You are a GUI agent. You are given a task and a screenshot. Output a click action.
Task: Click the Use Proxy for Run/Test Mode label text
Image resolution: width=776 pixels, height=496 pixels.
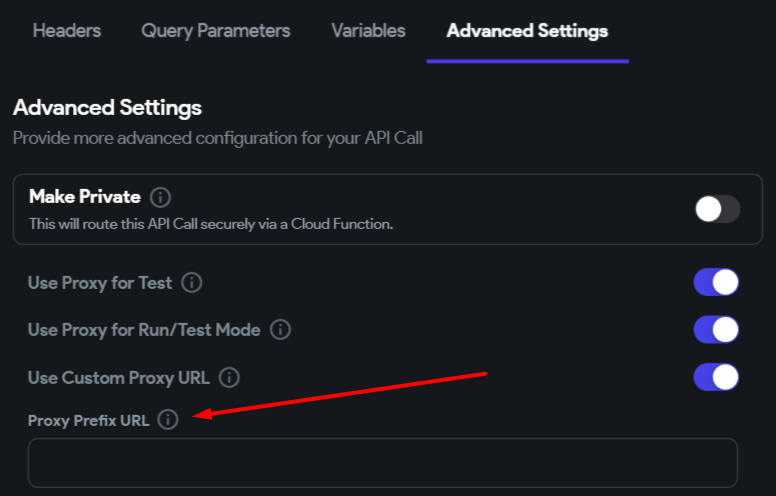144,329
